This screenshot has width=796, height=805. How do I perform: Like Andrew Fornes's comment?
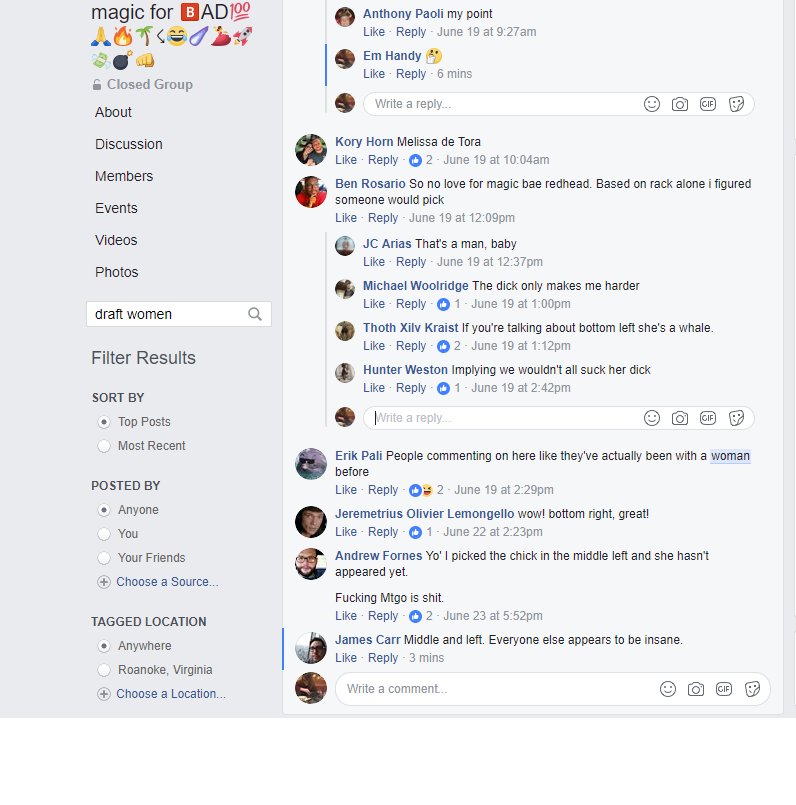pos(346,616)
